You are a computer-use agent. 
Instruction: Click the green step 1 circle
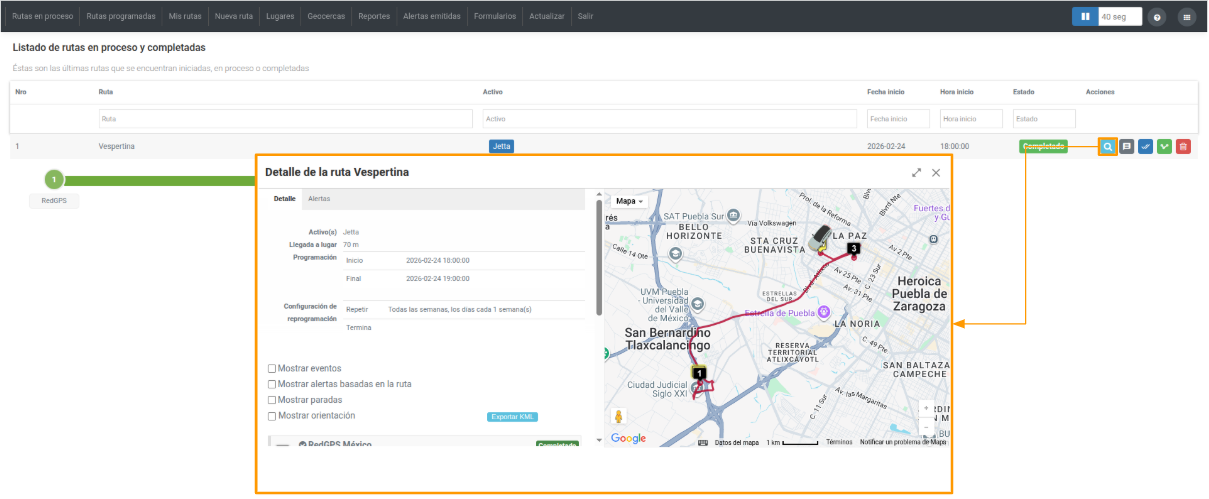(x=54, y=180)
